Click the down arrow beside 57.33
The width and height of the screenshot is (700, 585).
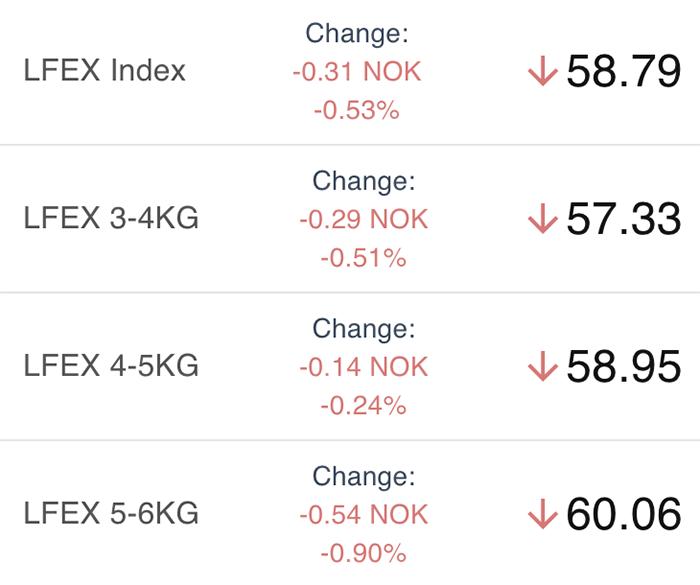pos(541,220)
